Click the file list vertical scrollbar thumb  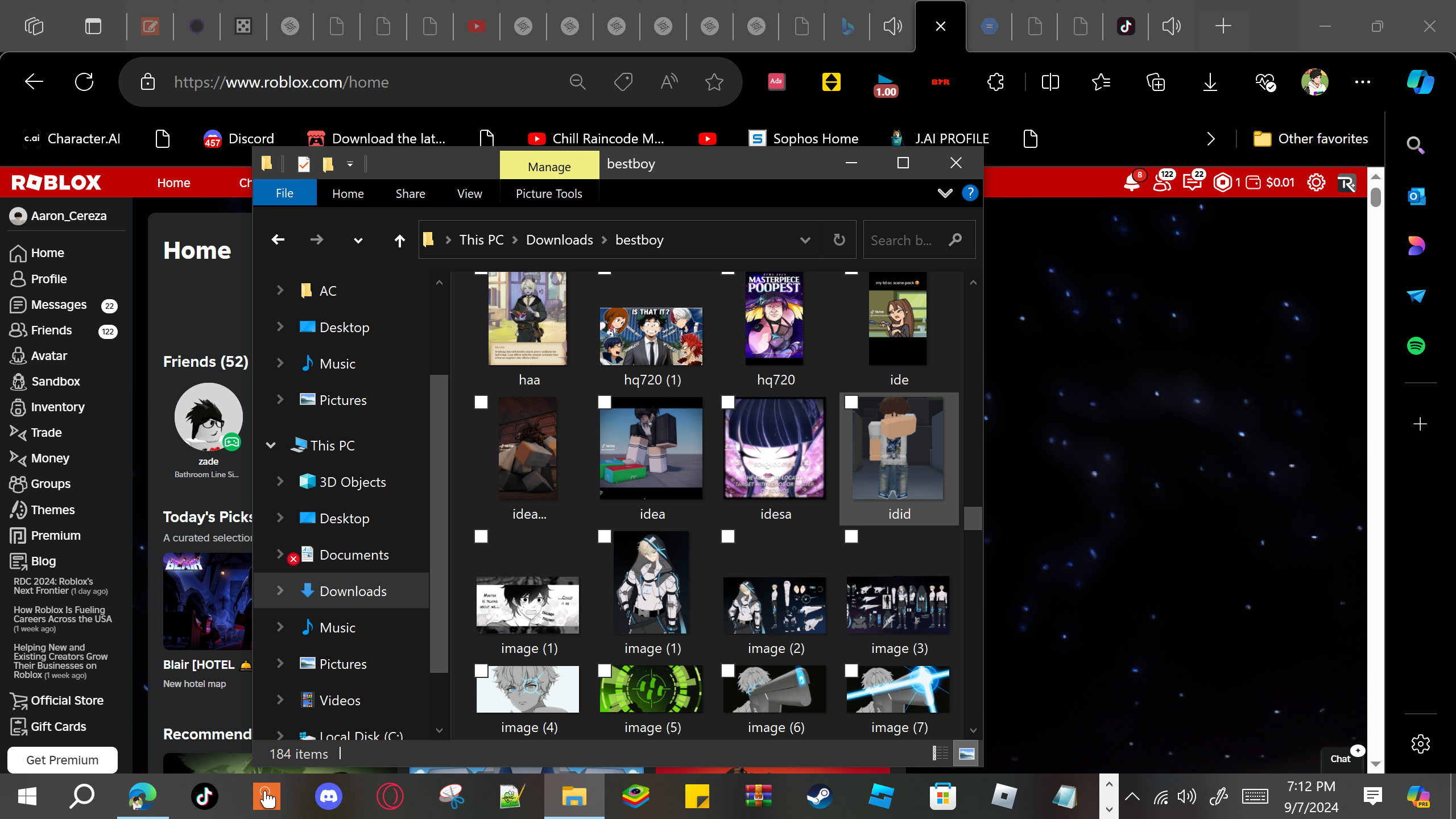(973, 518)
